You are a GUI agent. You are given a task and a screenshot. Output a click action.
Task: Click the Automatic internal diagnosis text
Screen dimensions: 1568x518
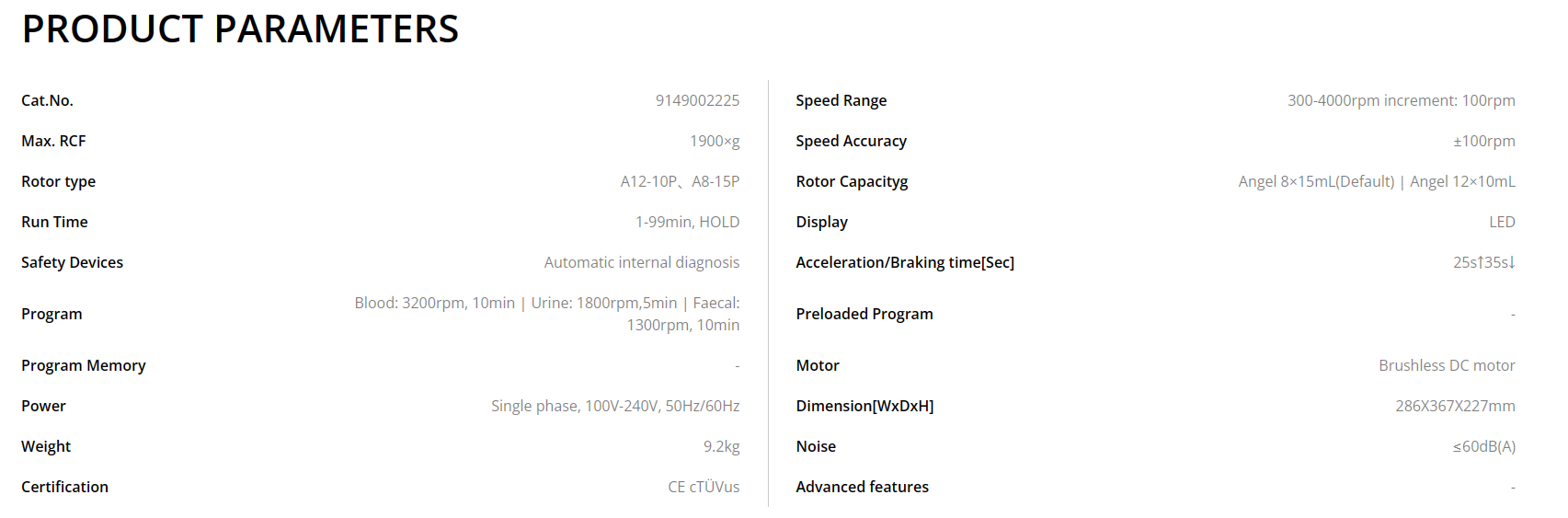(x=641, y=262)
